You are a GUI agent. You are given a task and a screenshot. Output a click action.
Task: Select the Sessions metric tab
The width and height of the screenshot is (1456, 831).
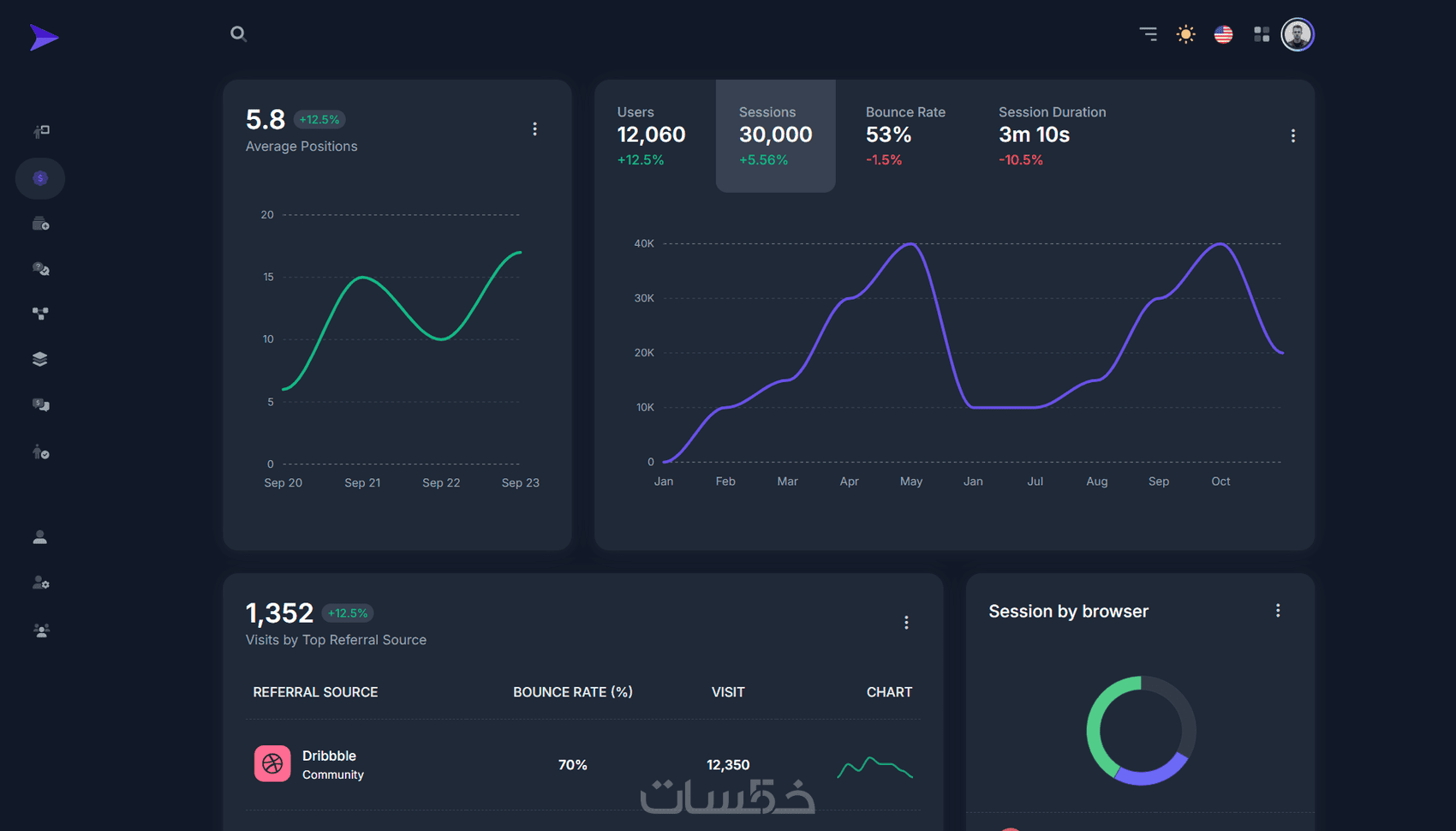click(x=776, y=135)
